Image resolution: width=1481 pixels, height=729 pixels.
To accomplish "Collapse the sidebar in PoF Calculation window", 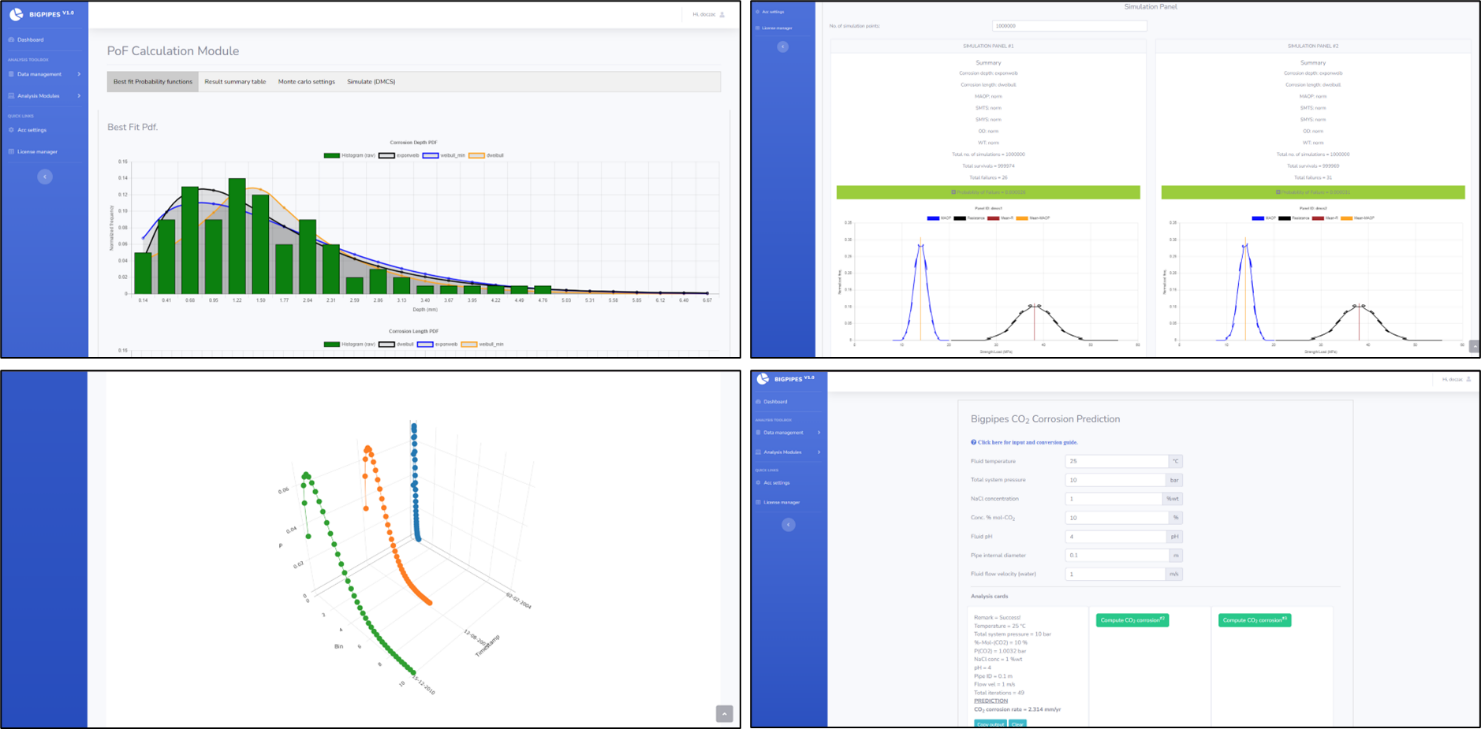I will [x=44, y=176].
